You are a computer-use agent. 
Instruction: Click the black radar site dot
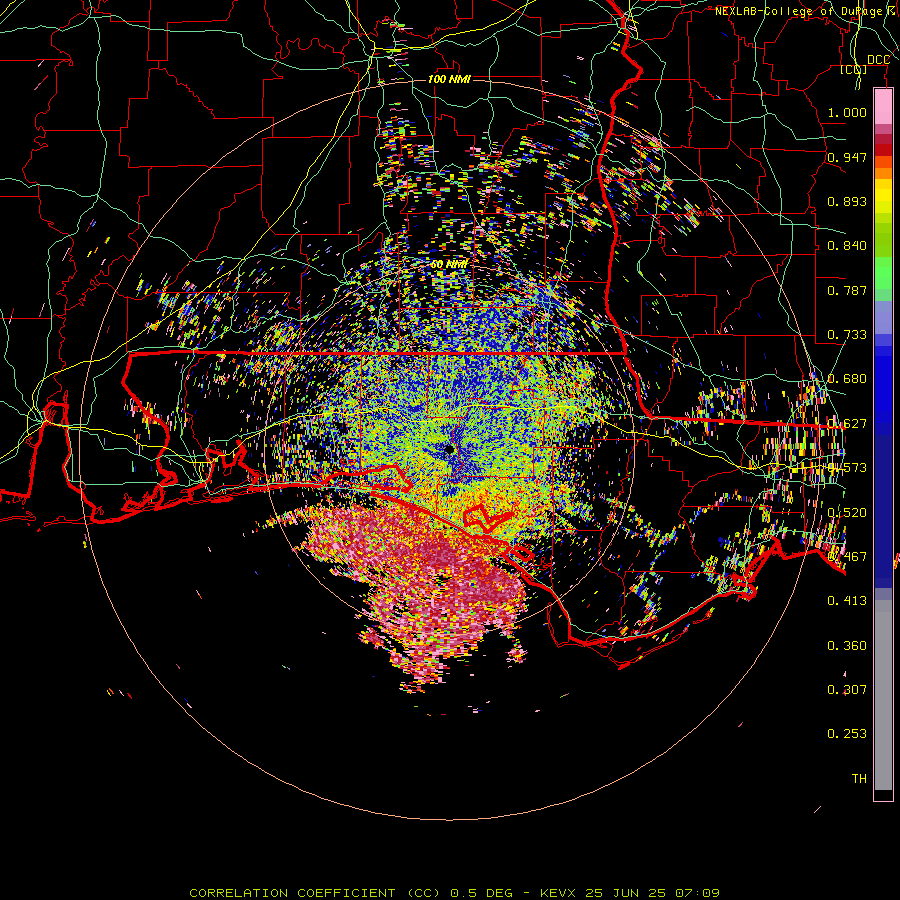click(x=449, y=449)
